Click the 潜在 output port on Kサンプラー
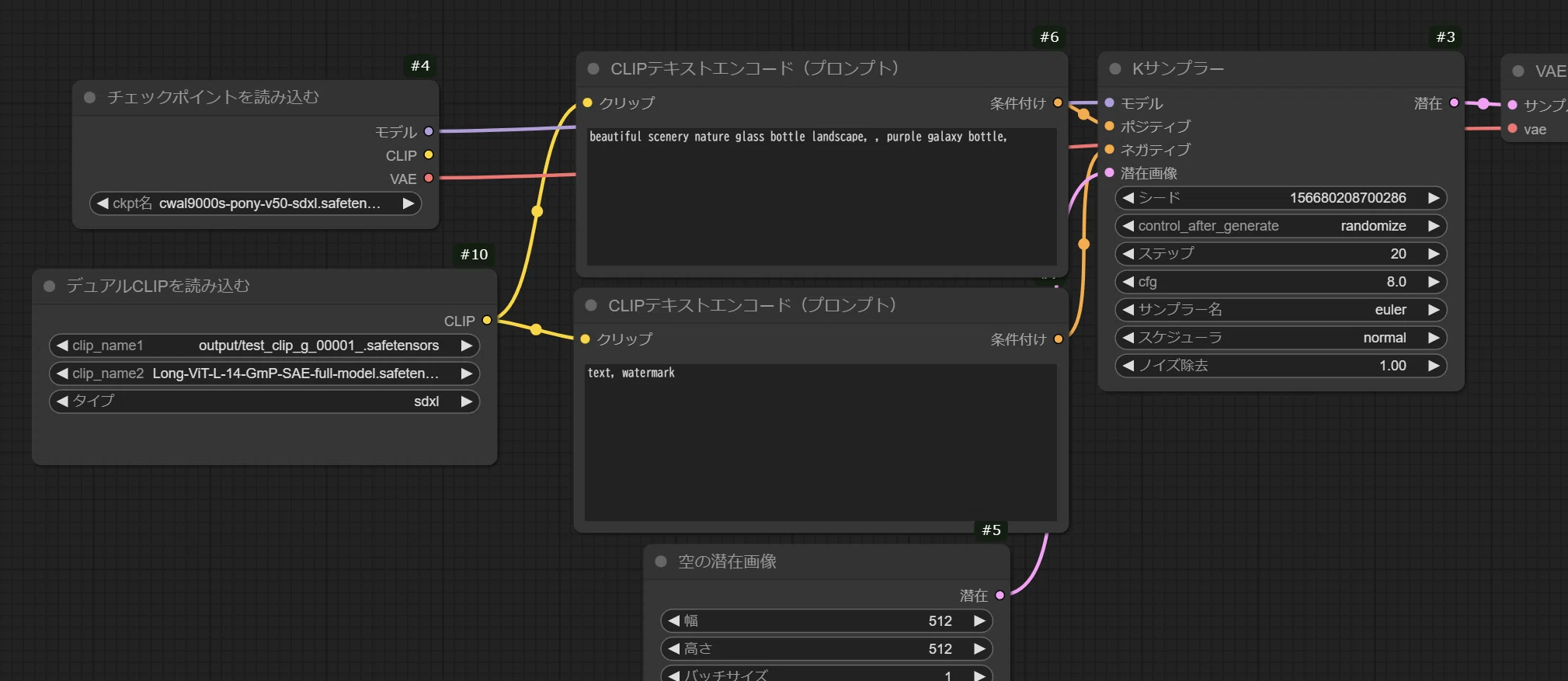Viewport: 1568px width, 681px height. click(1454, 102)
